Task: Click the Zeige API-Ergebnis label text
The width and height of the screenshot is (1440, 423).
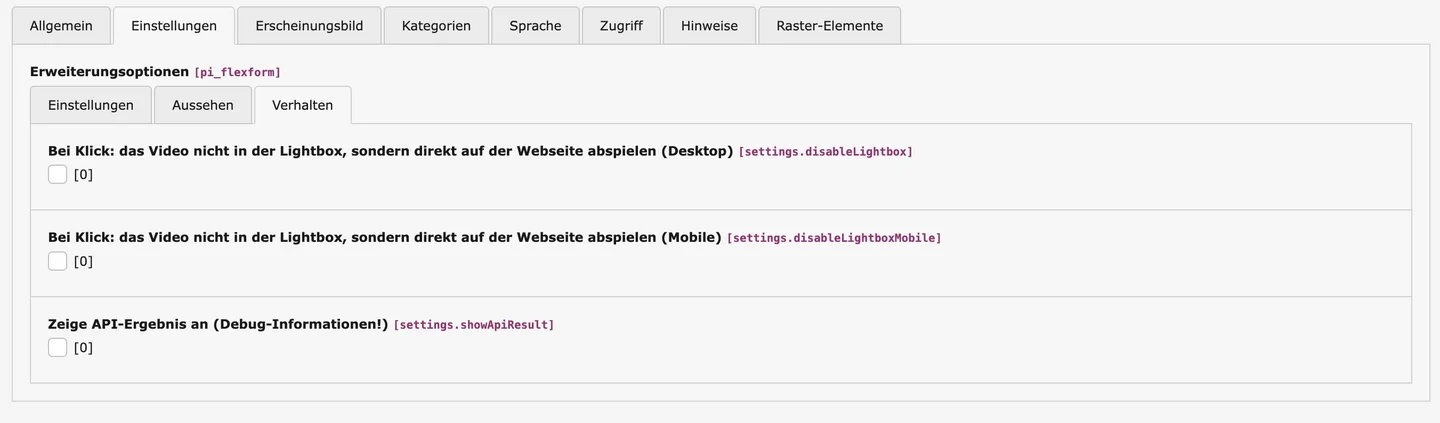Action: pyautogui.click(x=218, y=324)
